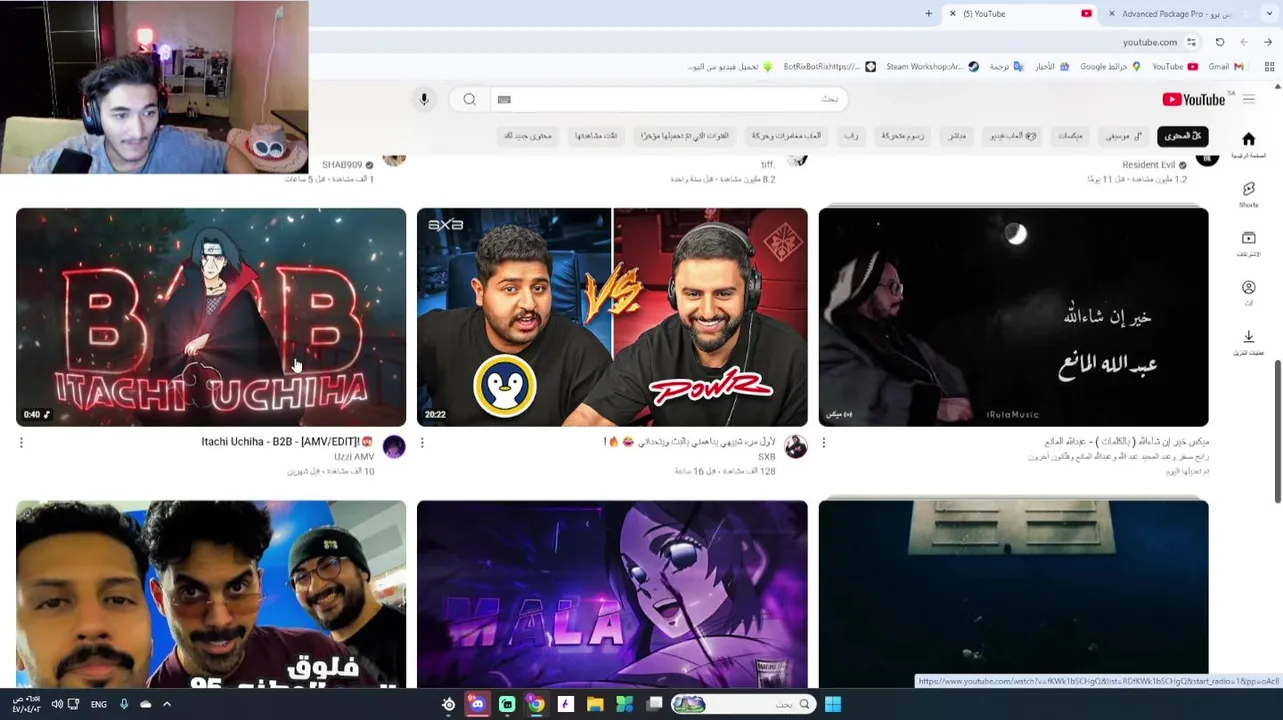Click the YouTube search input field
1283x720 pixels.
coord(670,99)
